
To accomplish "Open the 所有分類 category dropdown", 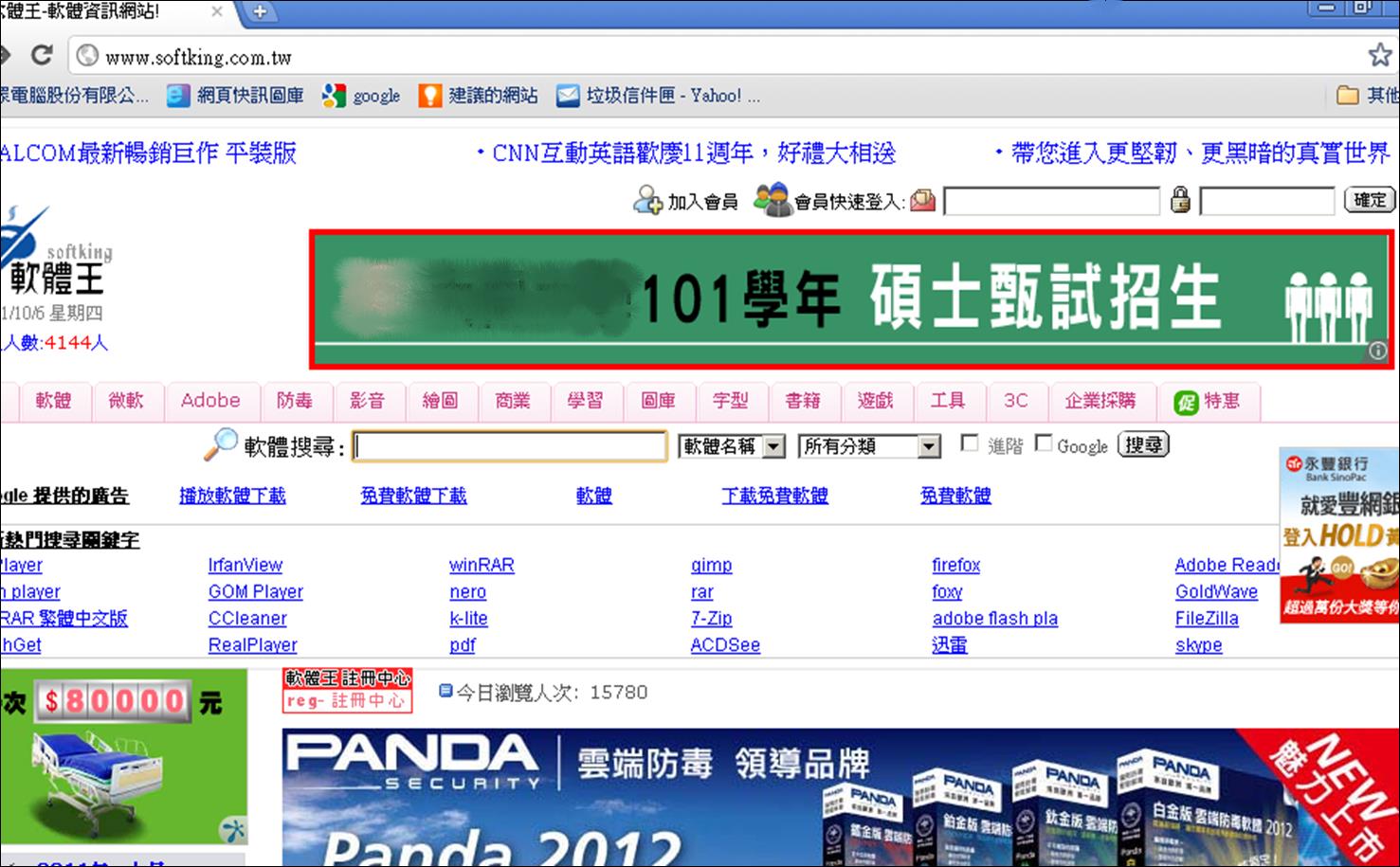I will tap(869, 446).
